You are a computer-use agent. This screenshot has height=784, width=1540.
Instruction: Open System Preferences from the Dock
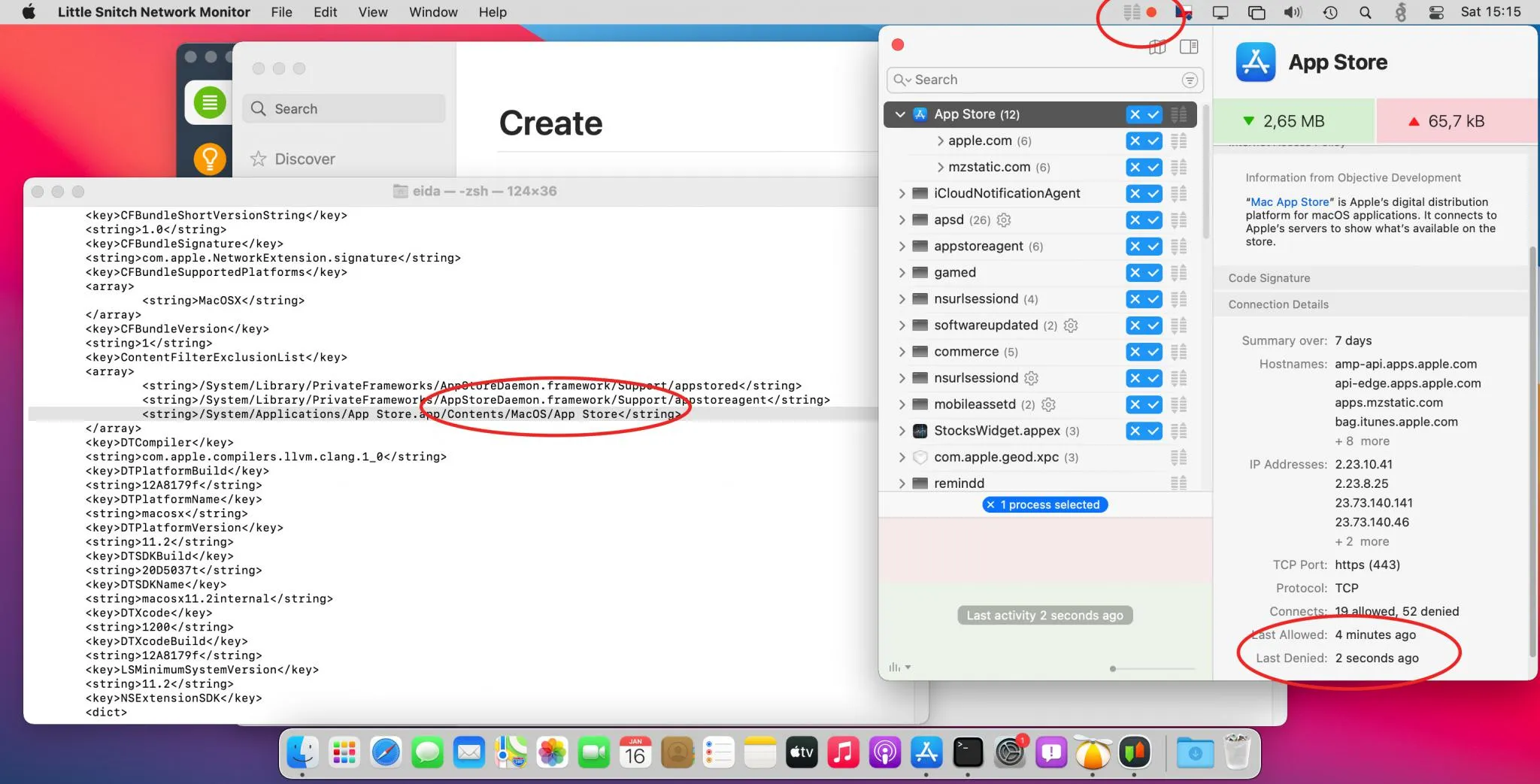(x=1010, y=752)
